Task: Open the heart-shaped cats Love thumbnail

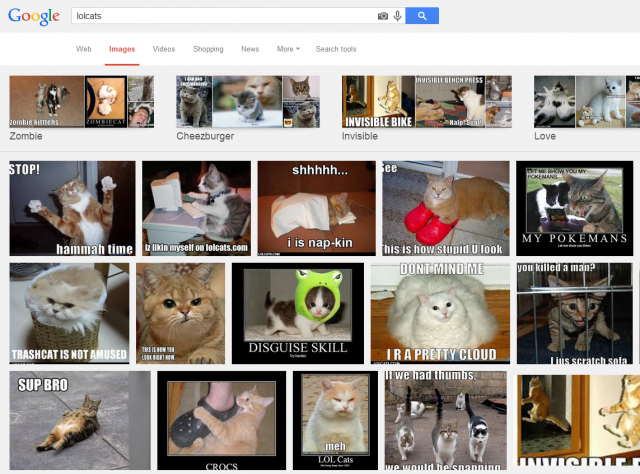Action: pyautogui.click(x=554, y=102)
